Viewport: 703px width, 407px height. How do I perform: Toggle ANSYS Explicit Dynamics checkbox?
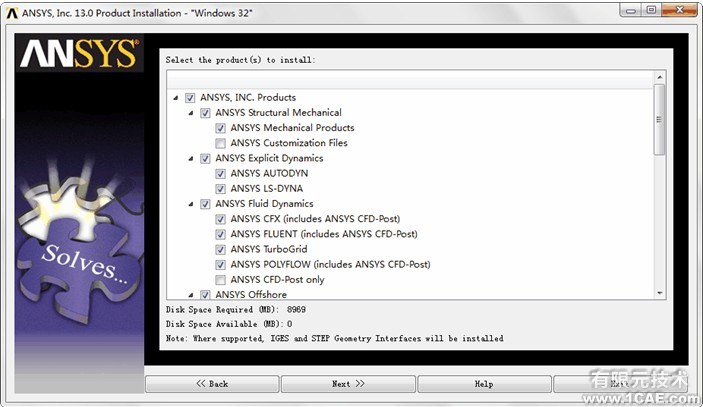[205, 159]
